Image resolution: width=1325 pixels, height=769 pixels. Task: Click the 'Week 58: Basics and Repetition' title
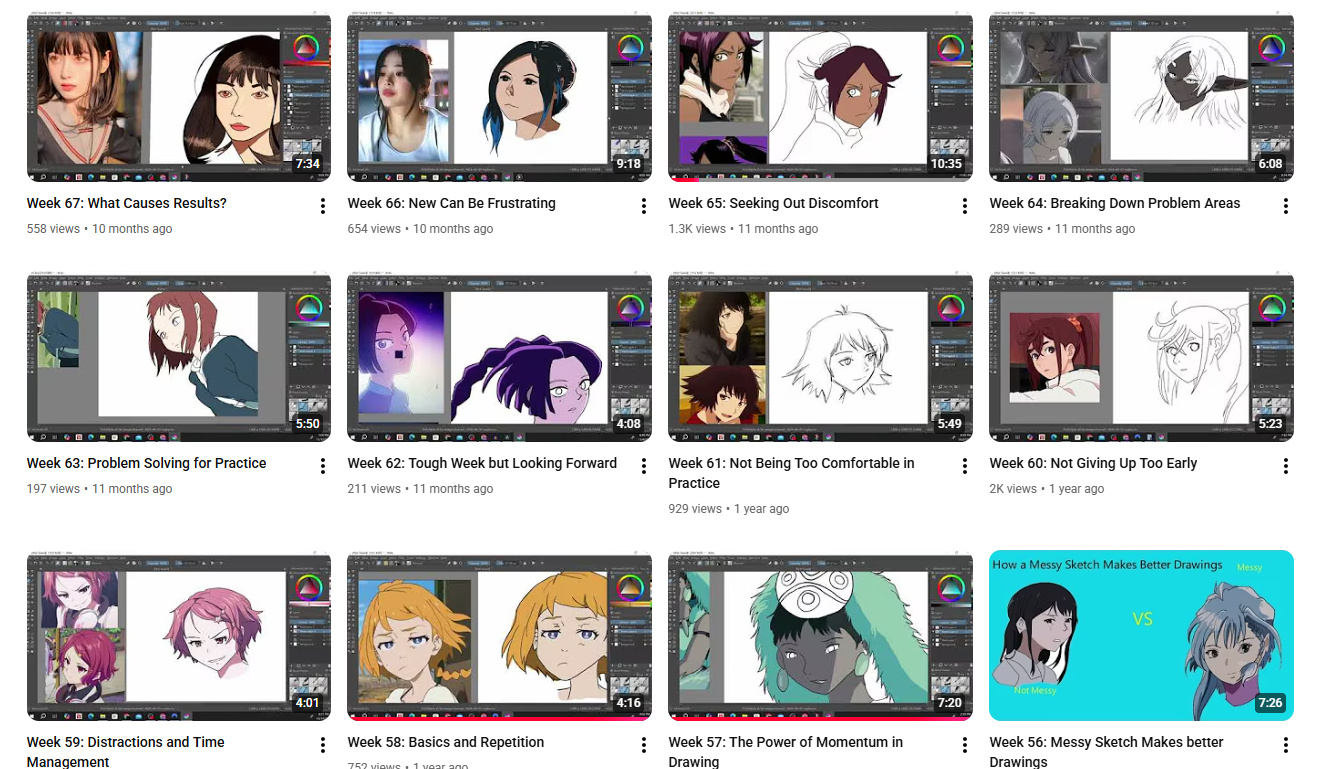tap(446, 742)
